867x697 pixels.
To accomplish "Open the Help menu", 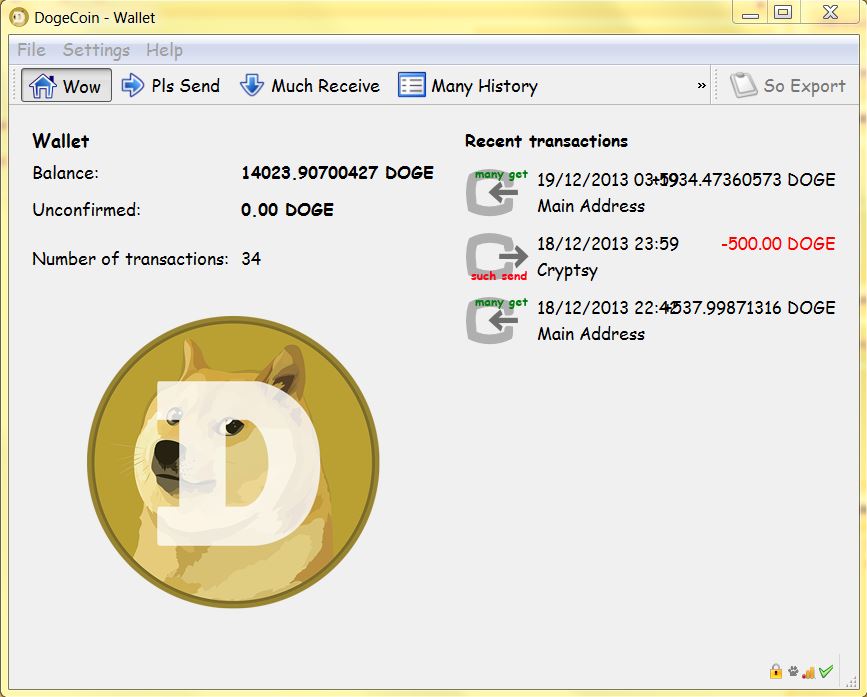I will click(164, 50).
